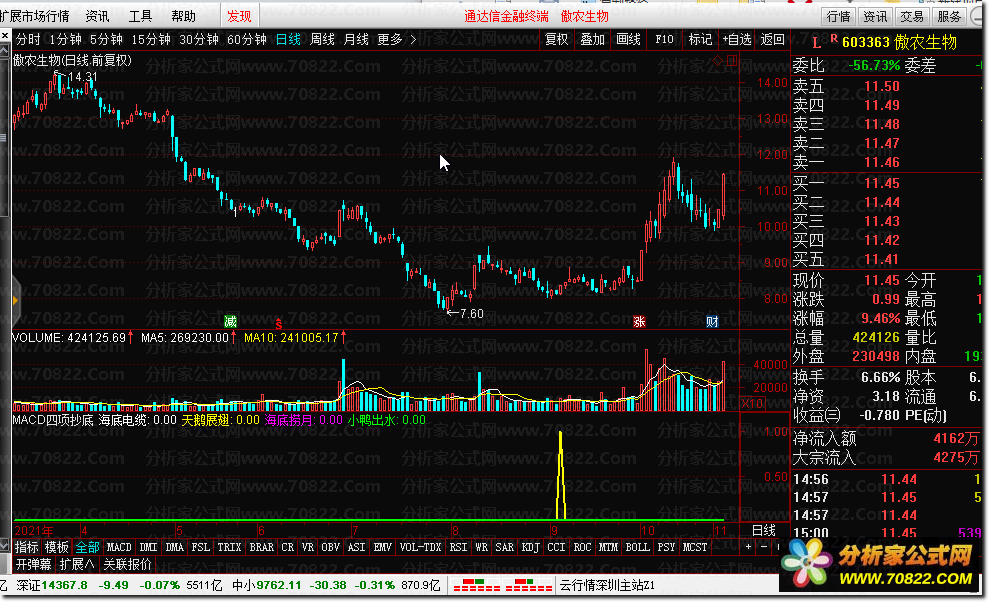
Task: Click the red-green market breadth indicator
Action: [503, 585]
